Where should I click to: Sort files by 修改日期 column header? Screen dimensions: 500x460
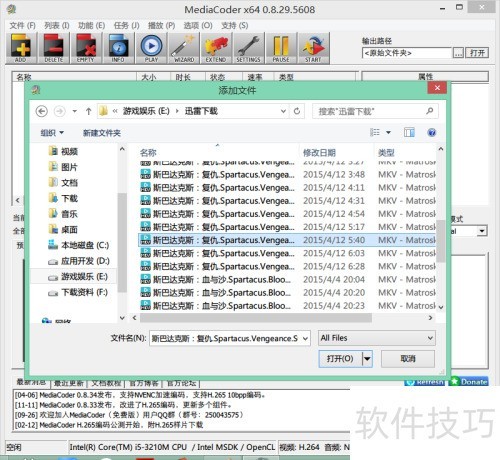click(319, 153)
